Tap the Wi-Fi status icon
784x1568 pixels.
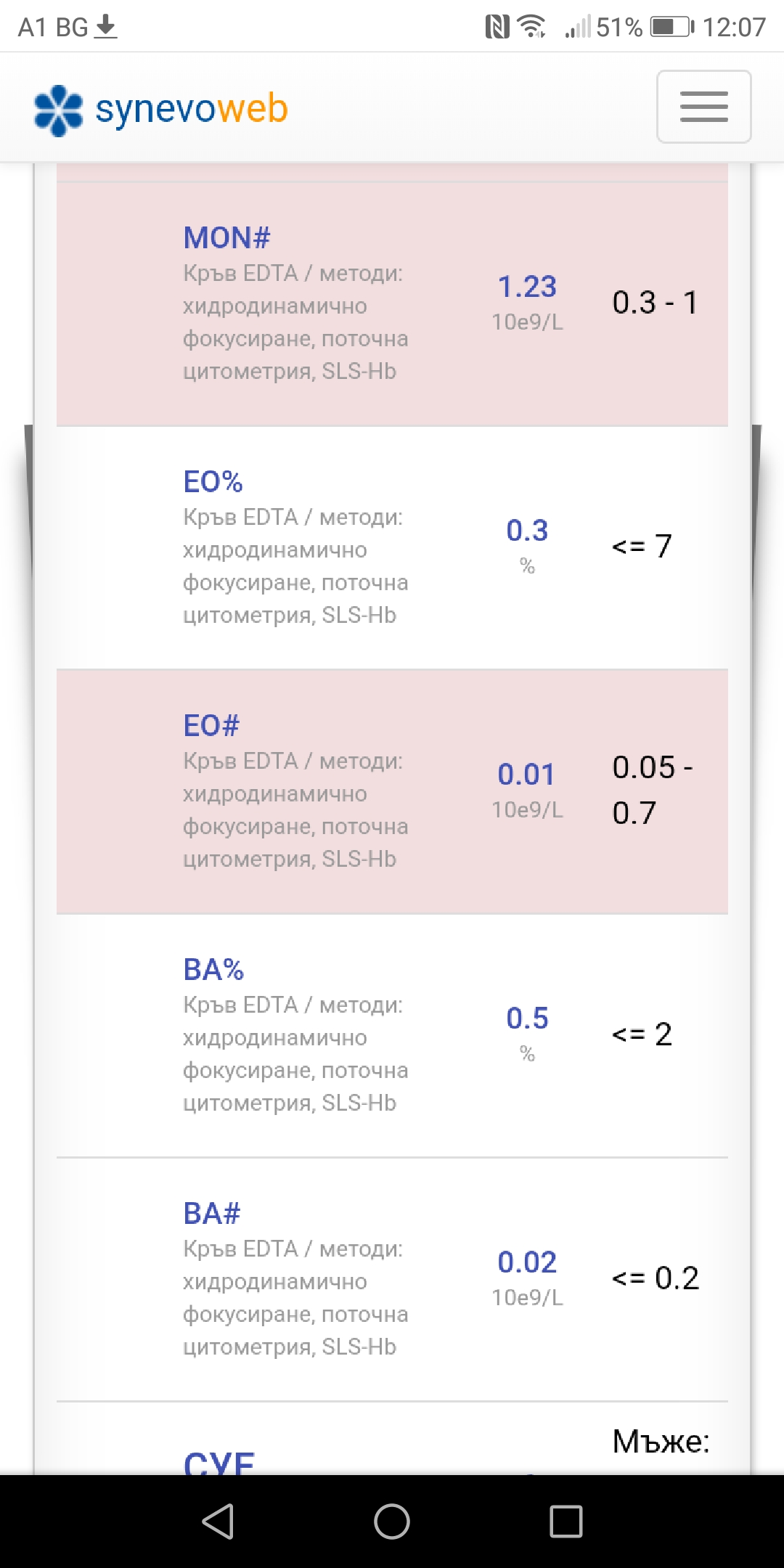[x=531, y=28]
